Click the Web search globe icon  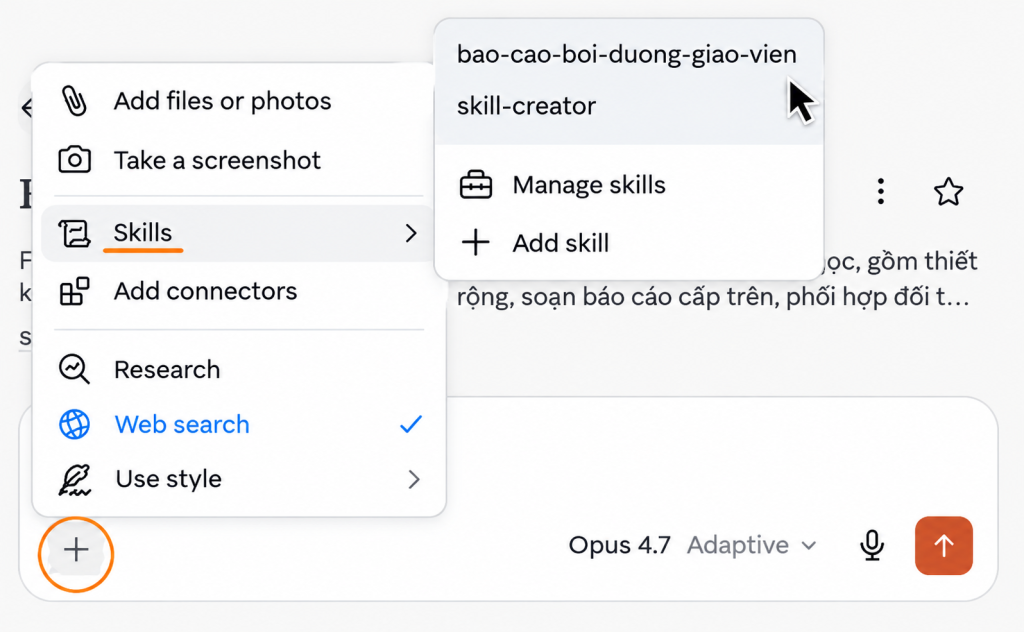pos(74,424)
